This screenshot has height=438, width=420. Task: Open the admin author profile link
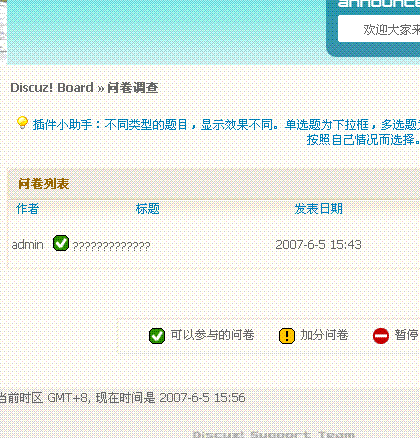click(x=28, y=245)
